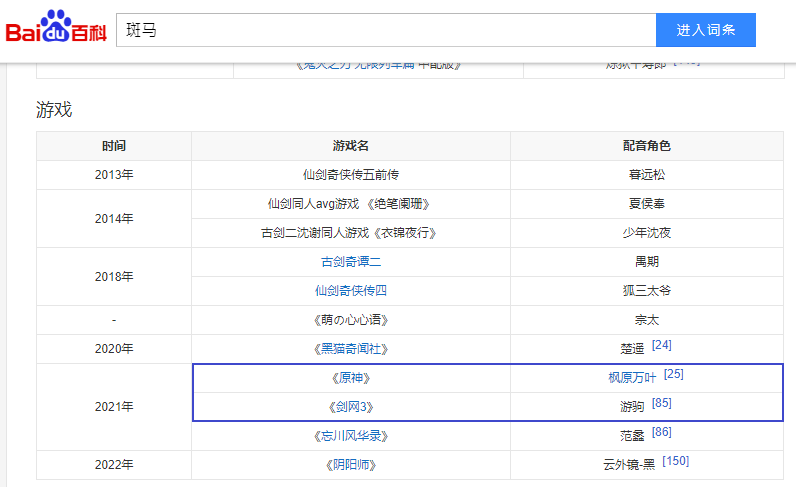
Task: Click reference [86] beside 范蠡
Action: [x=661, y=432]
